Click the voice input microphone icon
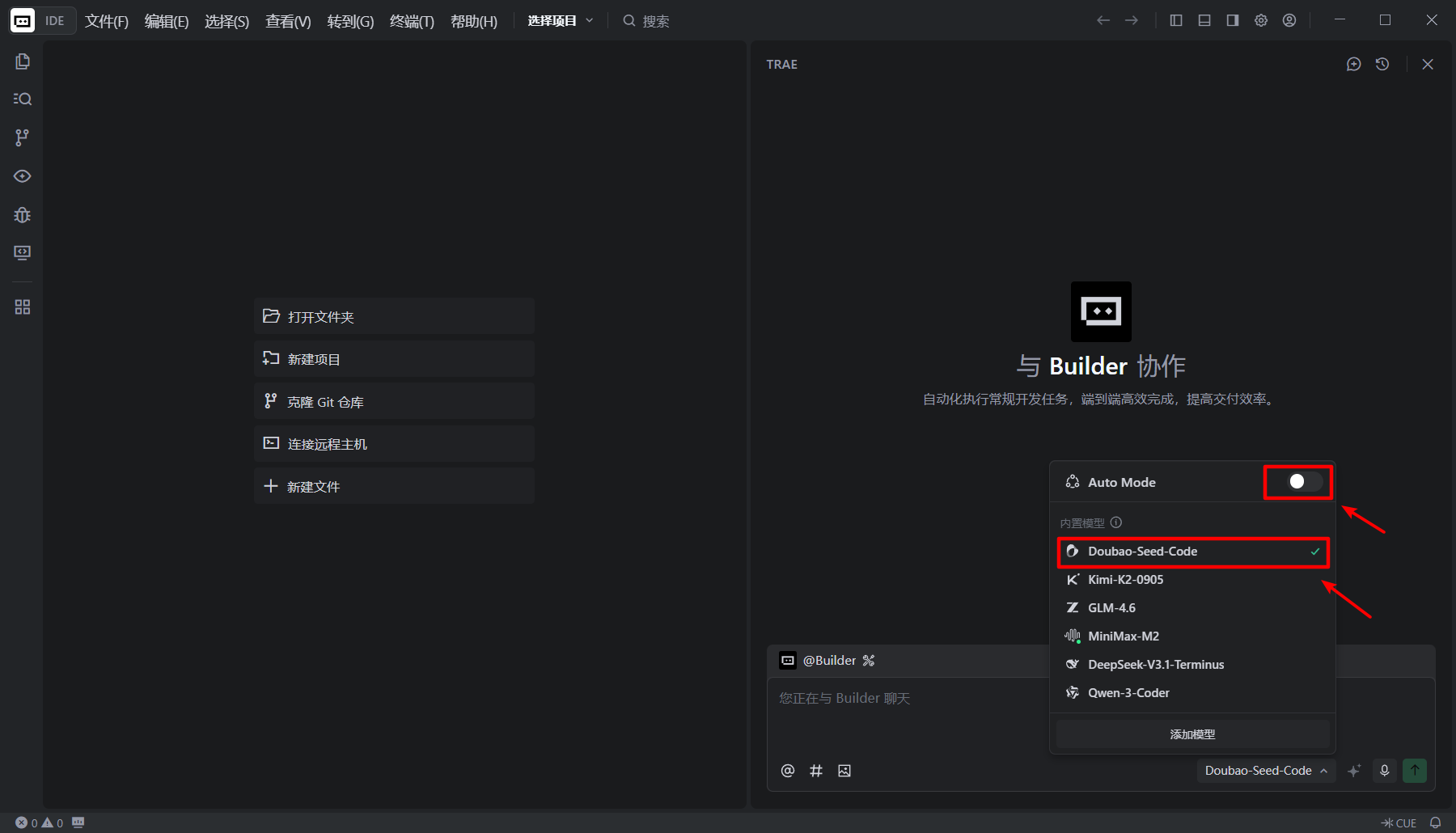The image size is (1456, 833). click(x=1385, y=771)
